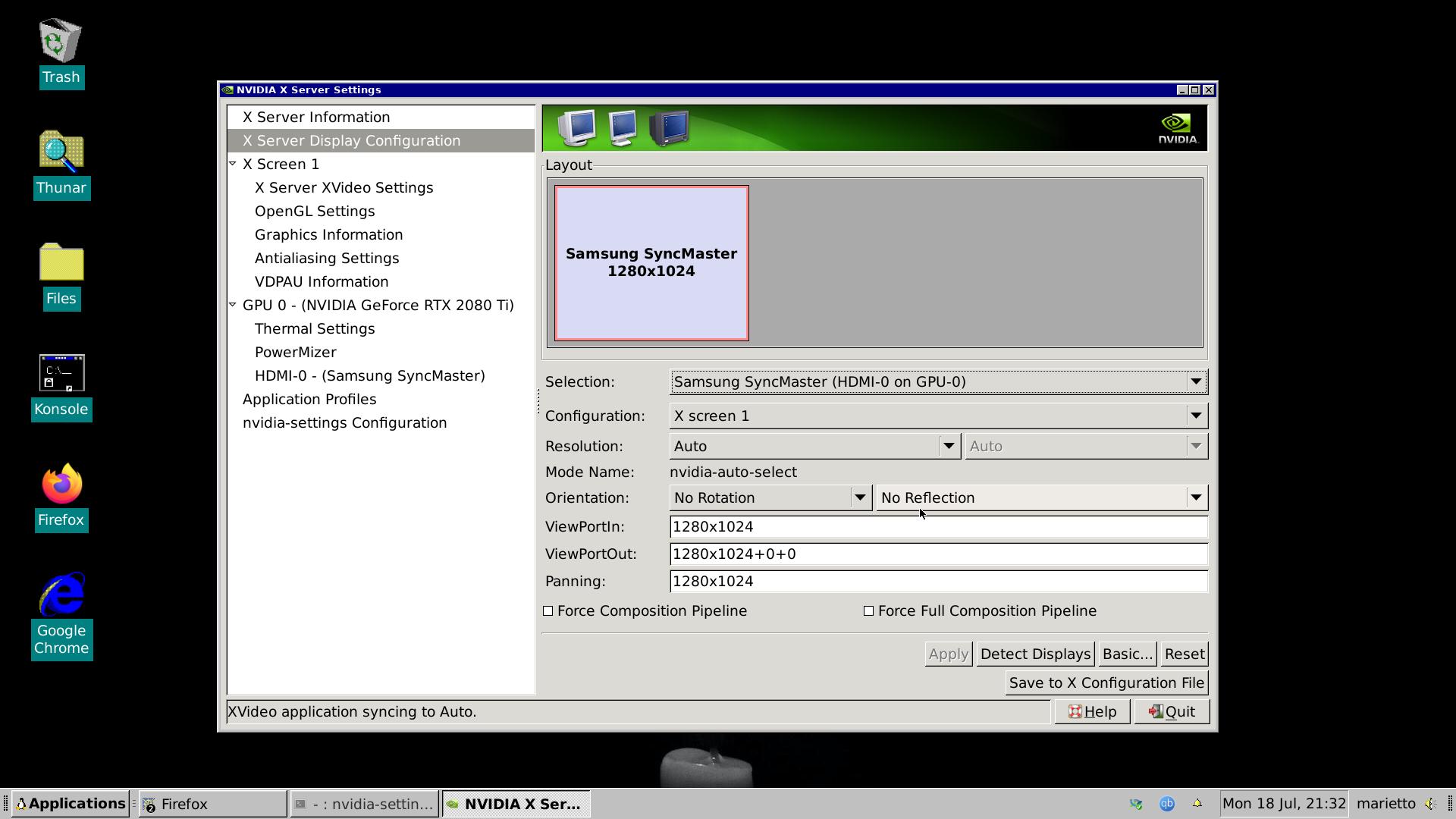Click the notification bell tray icon
Viewport: 1456px width, 819px height.
(x=1197, y=804)
